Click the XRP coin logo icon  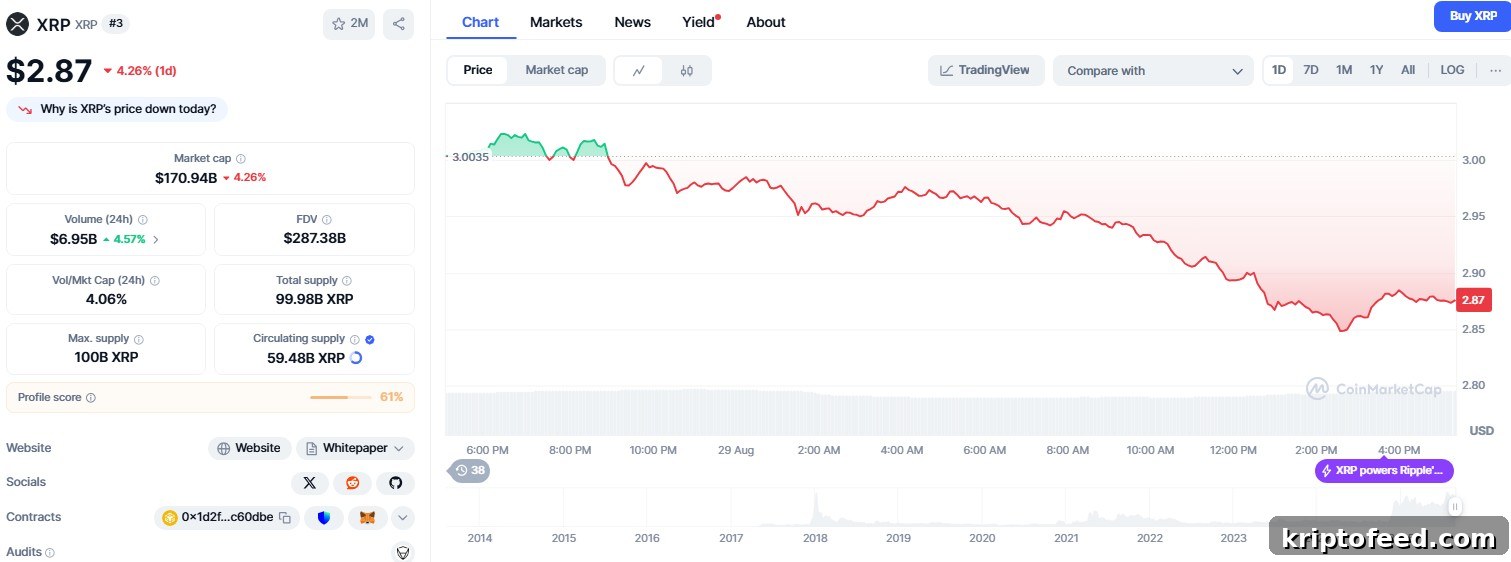coord(17,24)
